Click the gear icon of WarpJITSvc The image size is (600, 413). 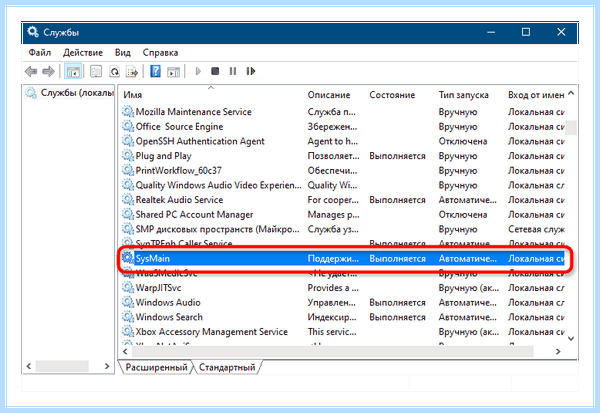click(128, 287)
